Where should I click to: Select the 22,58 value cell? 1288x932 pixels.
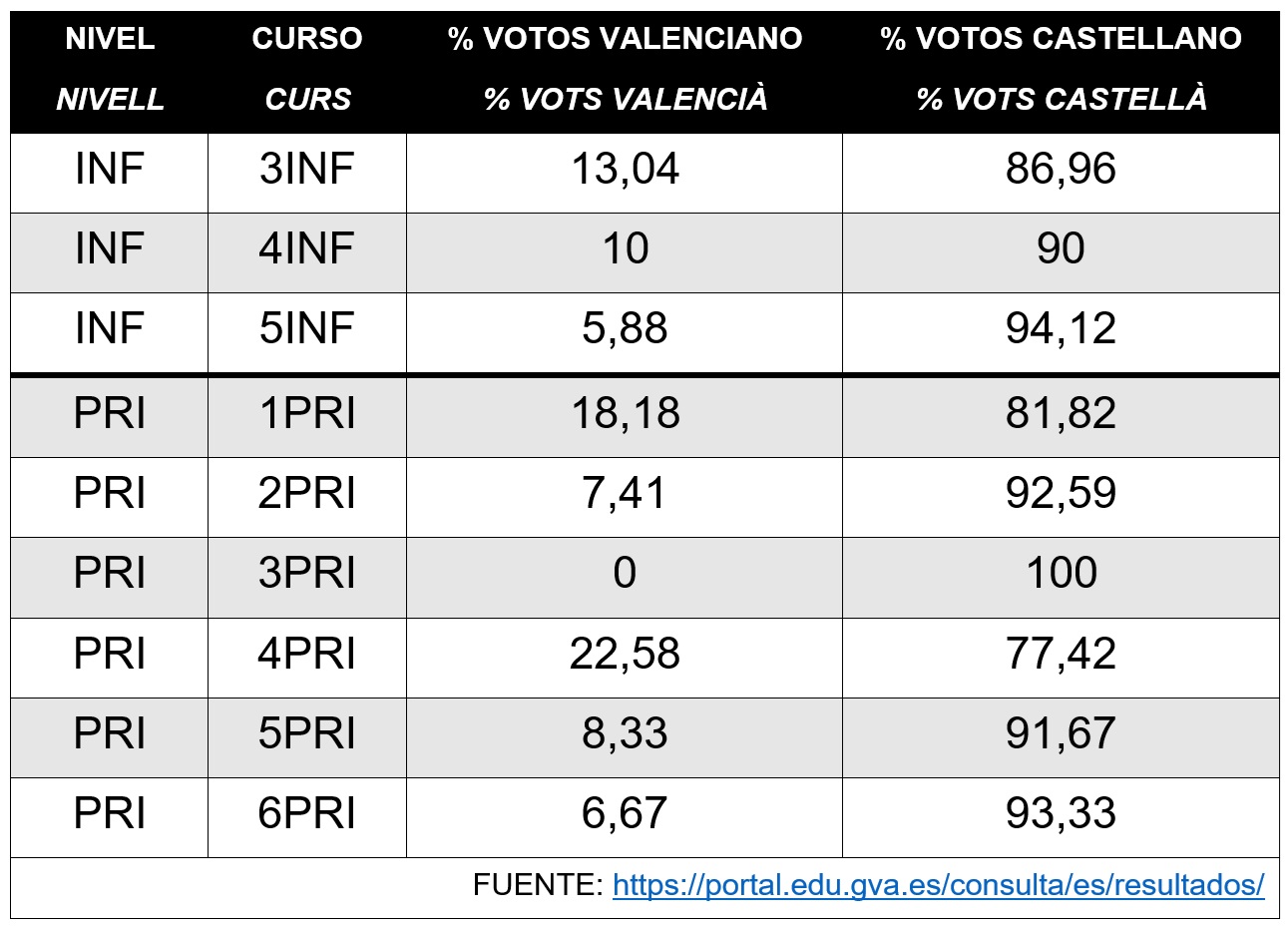[x=625, y=654]
